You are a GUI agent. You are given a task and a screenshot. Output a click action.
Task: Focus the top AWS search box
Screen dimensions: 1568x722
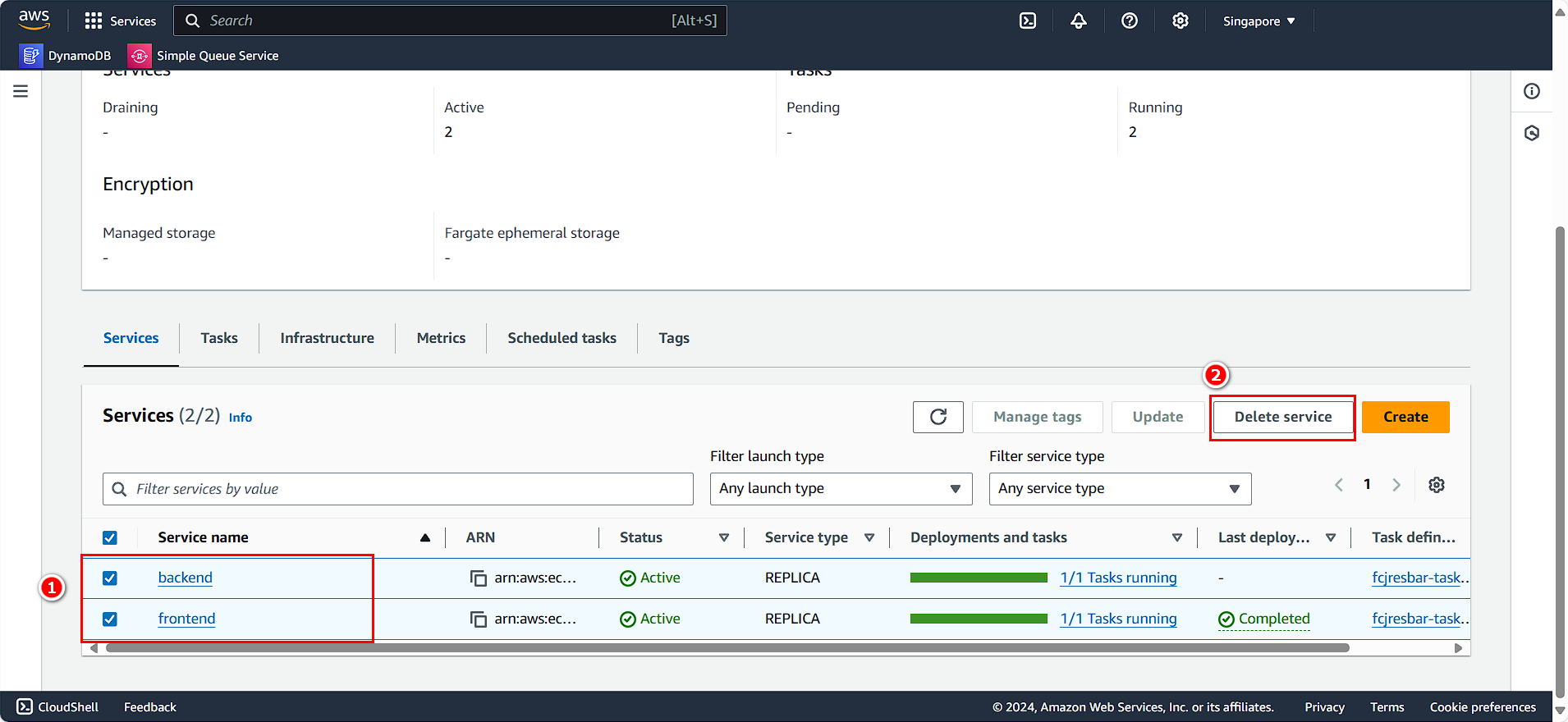[x=451, y=21]
